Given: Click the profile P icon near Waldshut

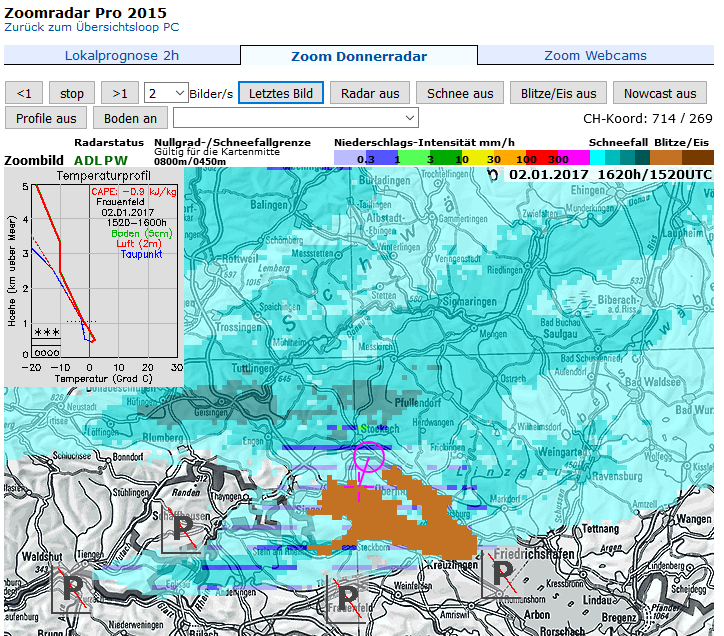Looking at the screenshot, I should (x=72, y=587).
